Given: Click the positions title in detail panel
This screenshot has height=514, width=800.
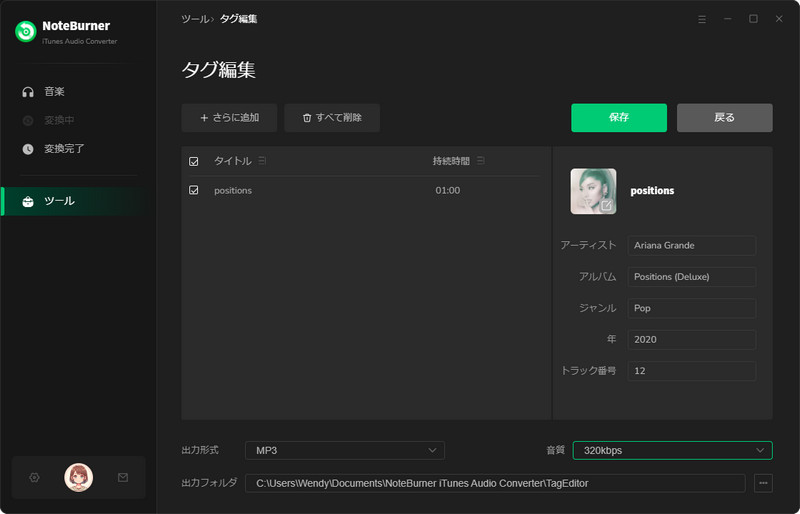Looking at the screenshot, I should (652, 191).
